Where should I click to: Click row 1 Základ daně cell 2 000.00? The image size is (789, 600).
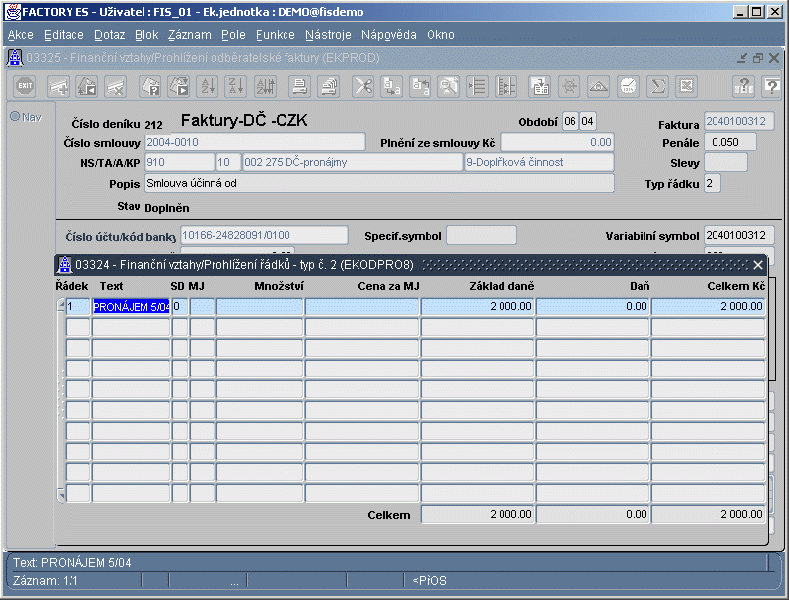pyautogui.click(x=477, y=307)
